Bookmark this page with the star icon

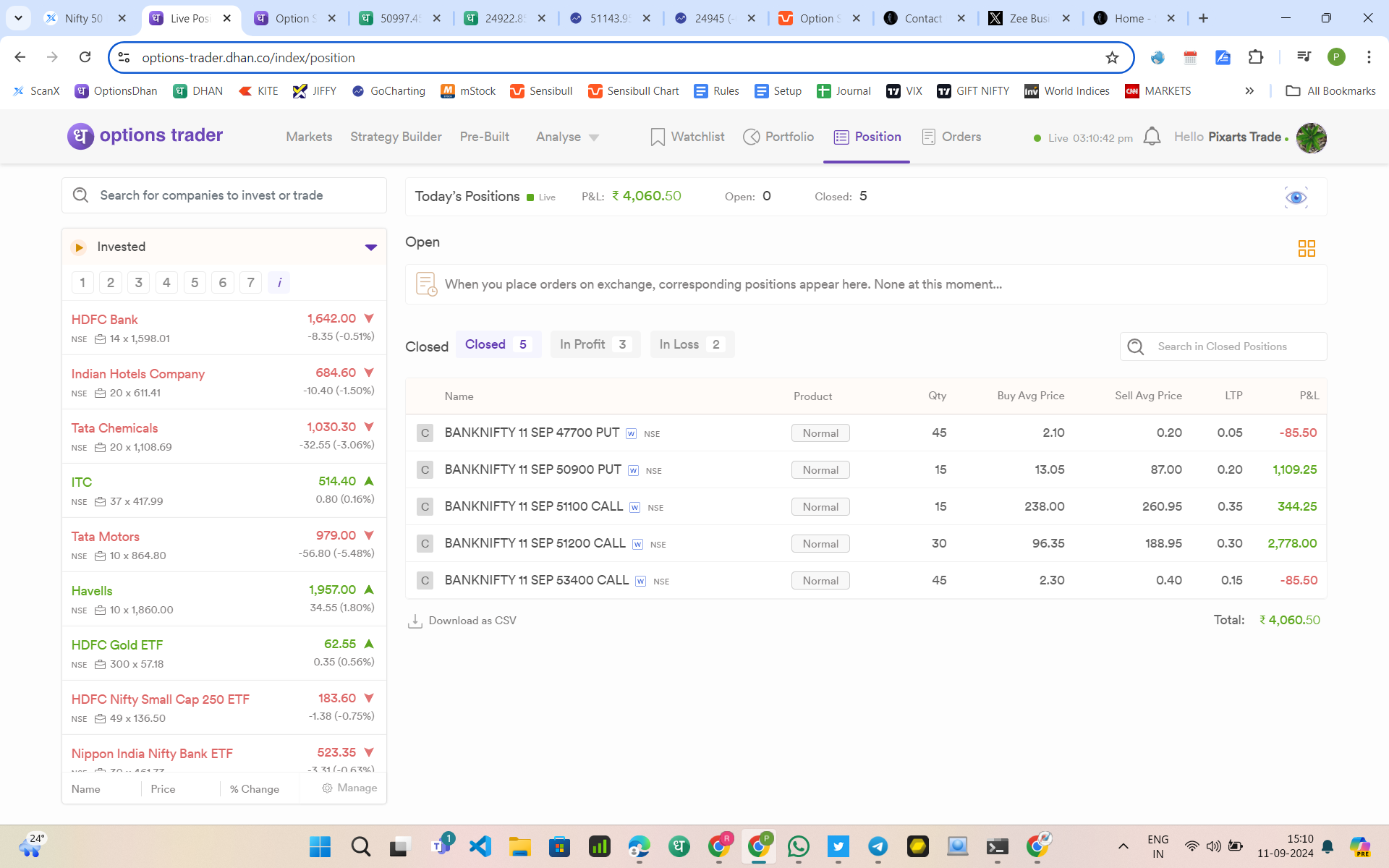[1112, 57]
